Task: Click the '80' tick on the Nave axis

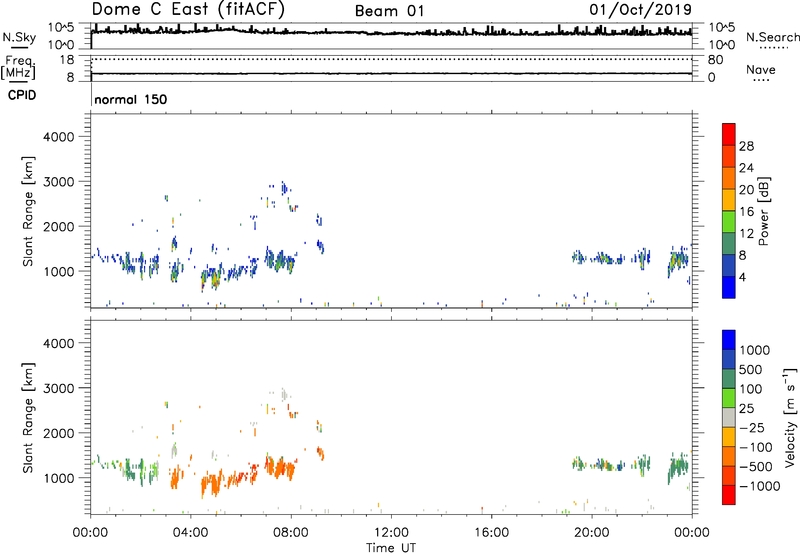Action: [715, 60]
